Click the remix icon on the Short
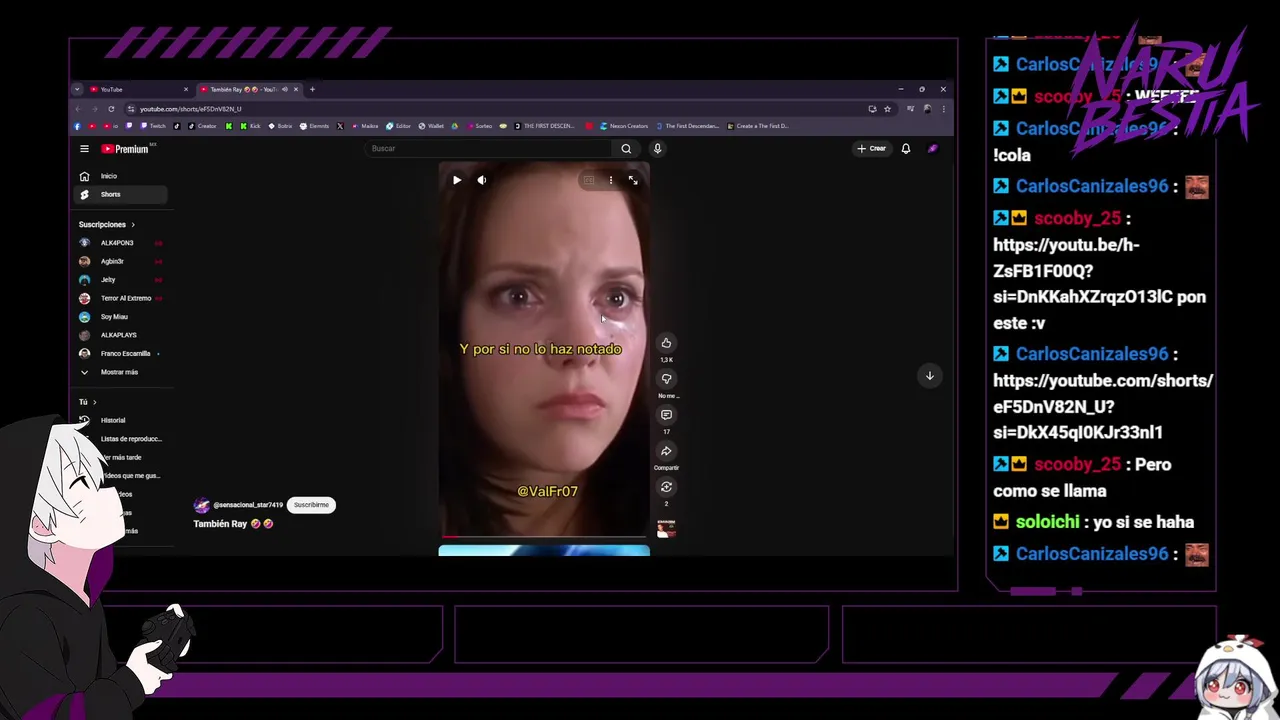The width and height of the screenshot is (1280, 720). pyautogui.click(x=666, y=487)
